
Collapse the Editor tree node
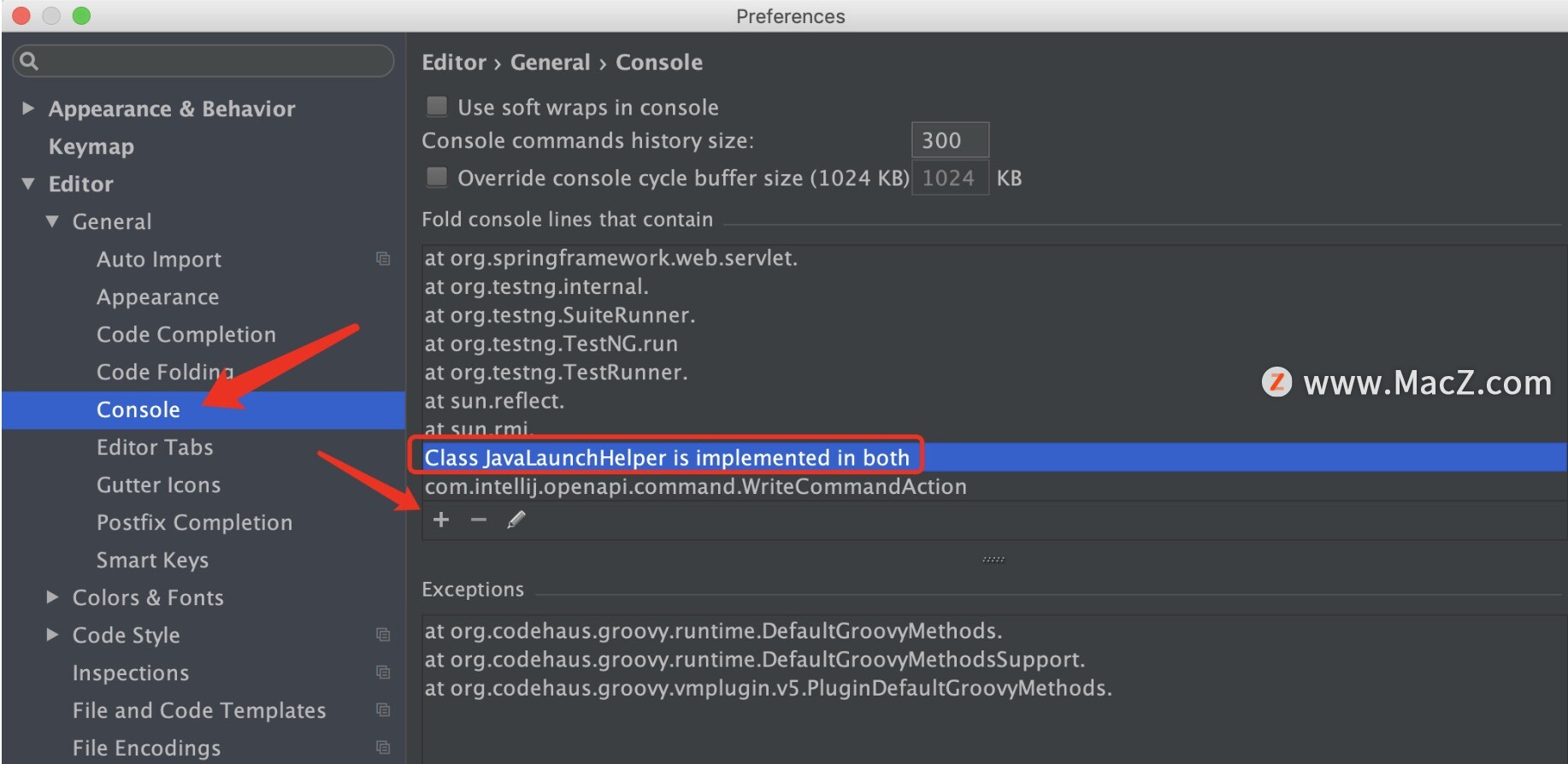click(x=28, y=184)
